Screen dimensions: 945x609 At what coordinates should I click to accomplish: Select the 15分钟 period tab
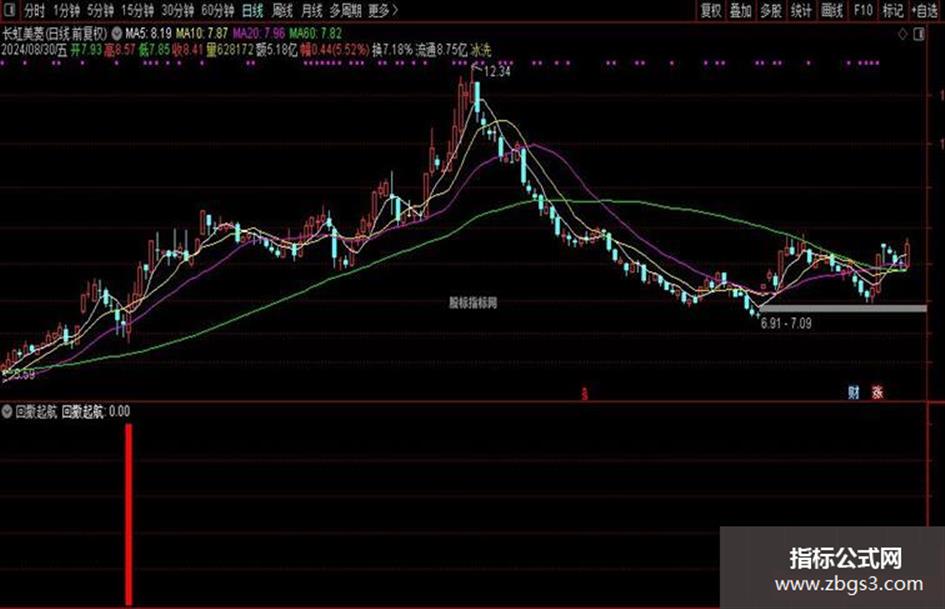137,11
